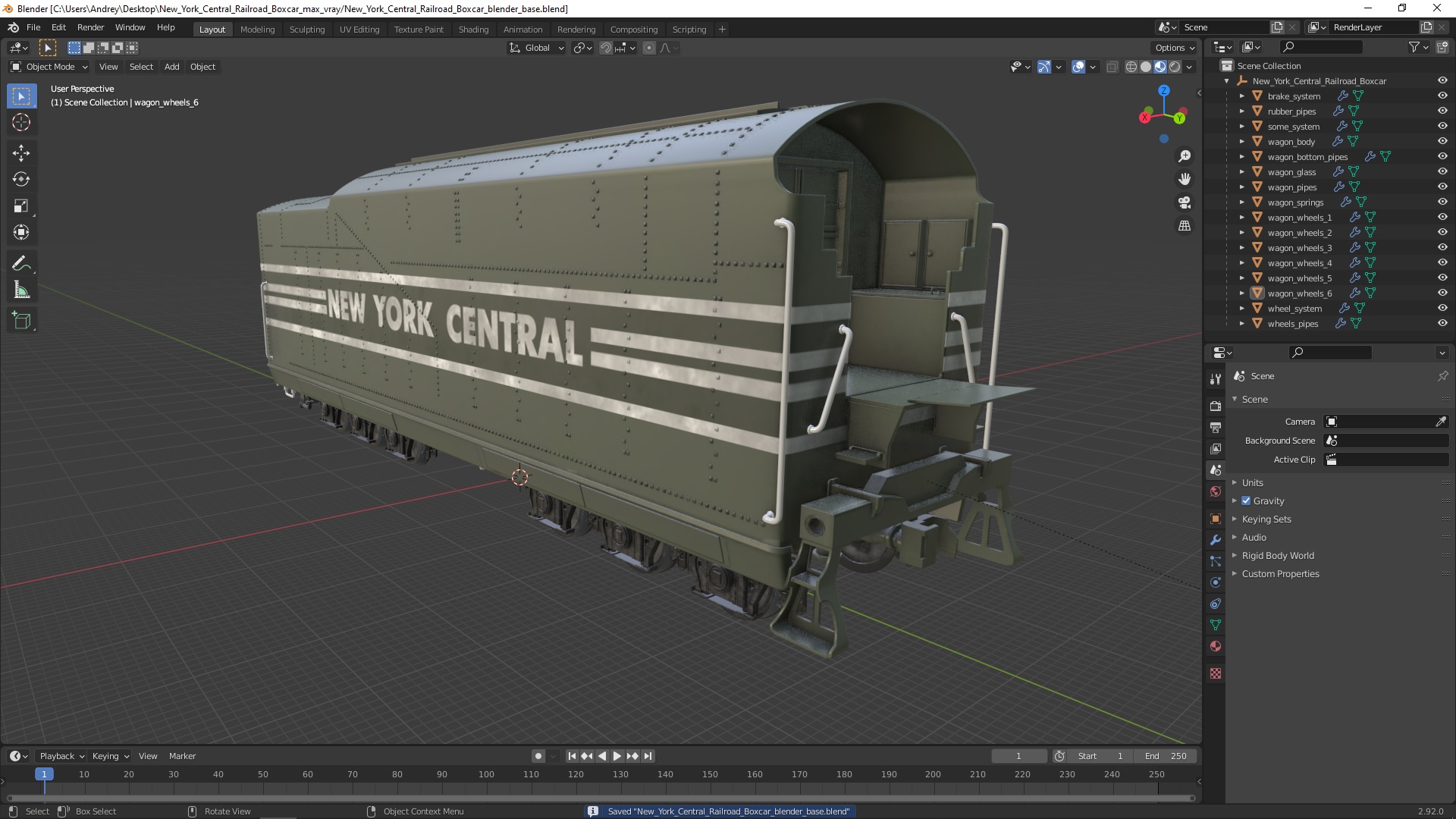Image resolution: width=1456 pixels, height=819 pixels.
Task: Open the viewport Add menu
Action: coord(172,67)
